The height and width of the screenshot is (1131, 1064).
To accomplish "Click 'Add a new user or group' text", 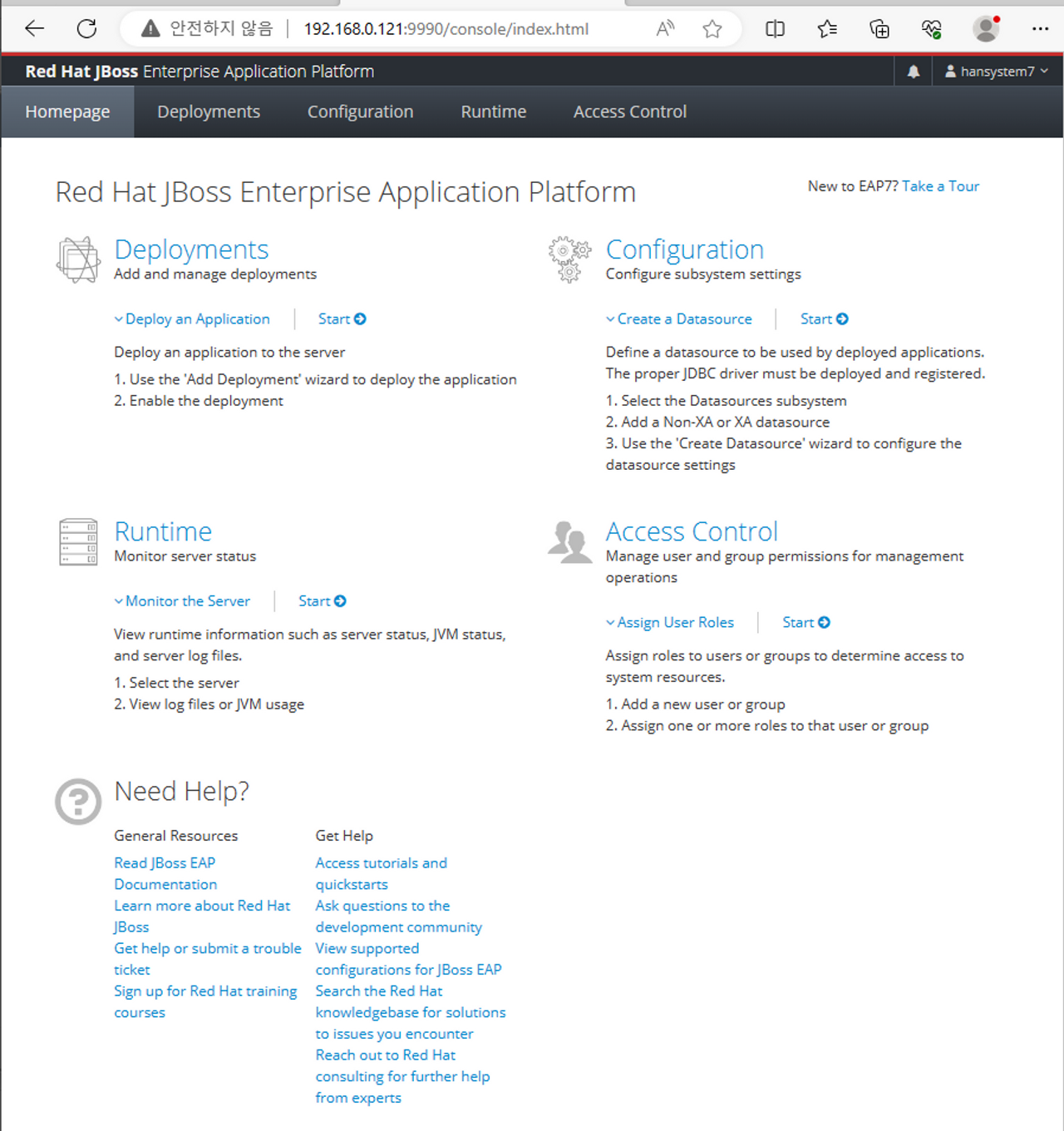I will coord(696,704).
